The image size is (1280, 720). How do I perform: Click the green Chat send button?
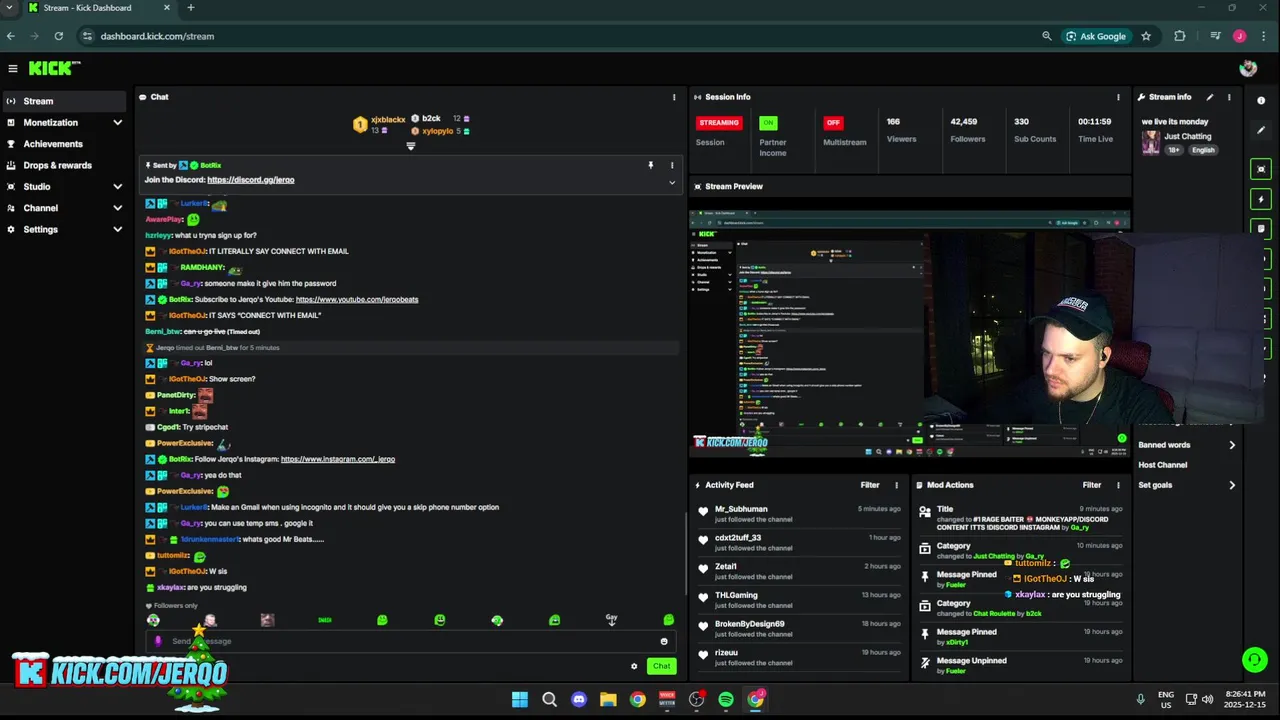click(661, 666)
